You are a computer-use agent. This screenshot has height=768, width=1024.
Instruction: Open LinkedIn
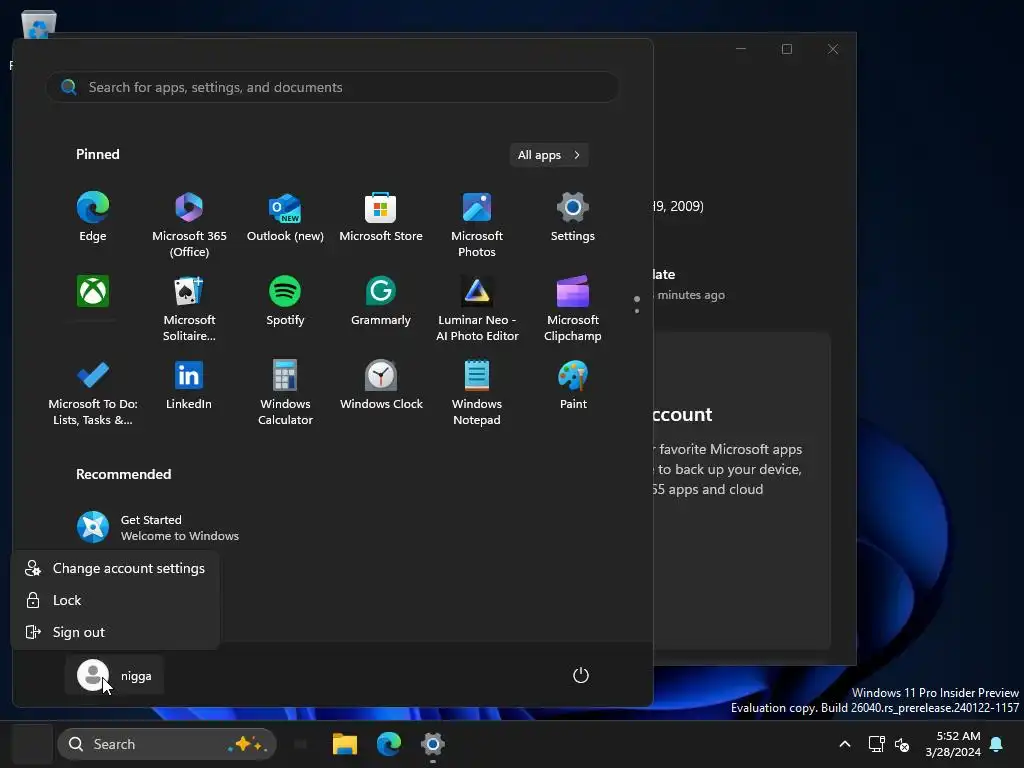(189, 386)
